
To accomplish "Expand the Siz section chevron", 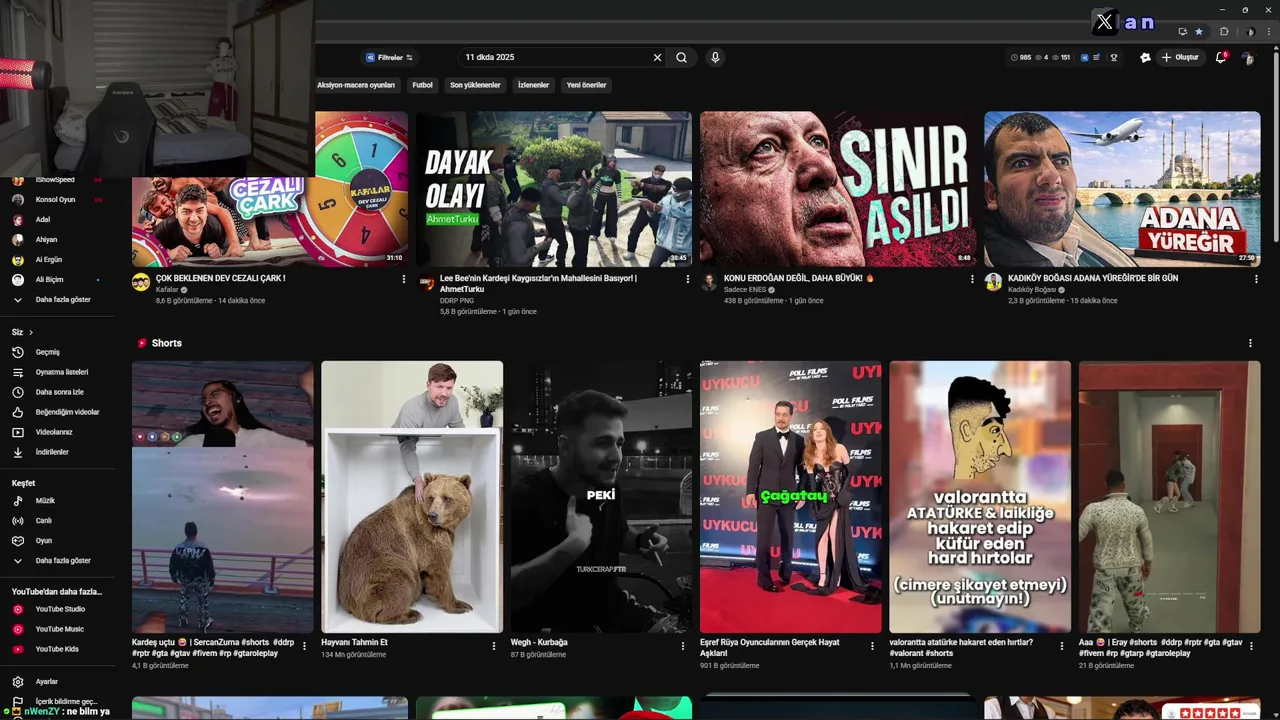I will click(x=31, y=332).
